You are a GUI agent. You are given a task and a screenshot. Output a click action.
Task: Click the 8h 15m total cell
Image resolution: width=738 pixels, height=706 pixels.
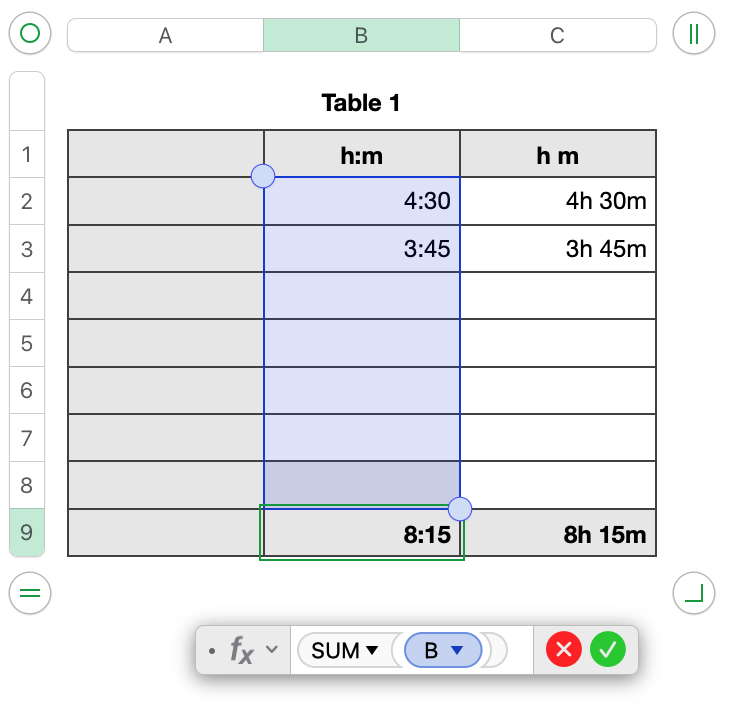click(x=558, y=534)
